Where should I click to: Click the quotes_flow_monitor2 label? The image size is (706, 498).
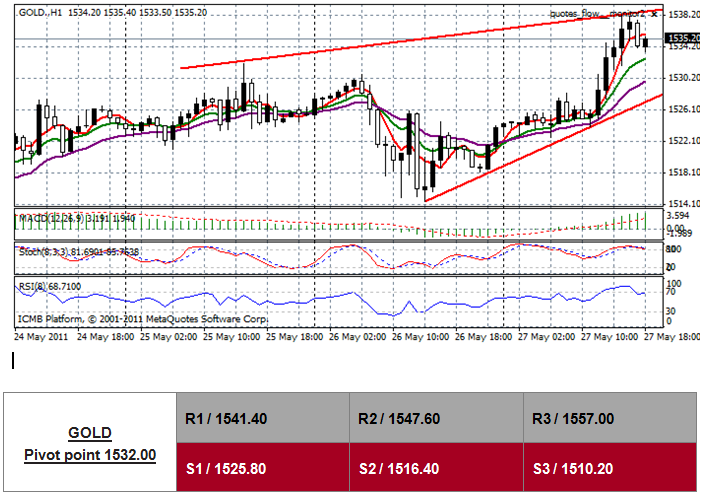598,14
